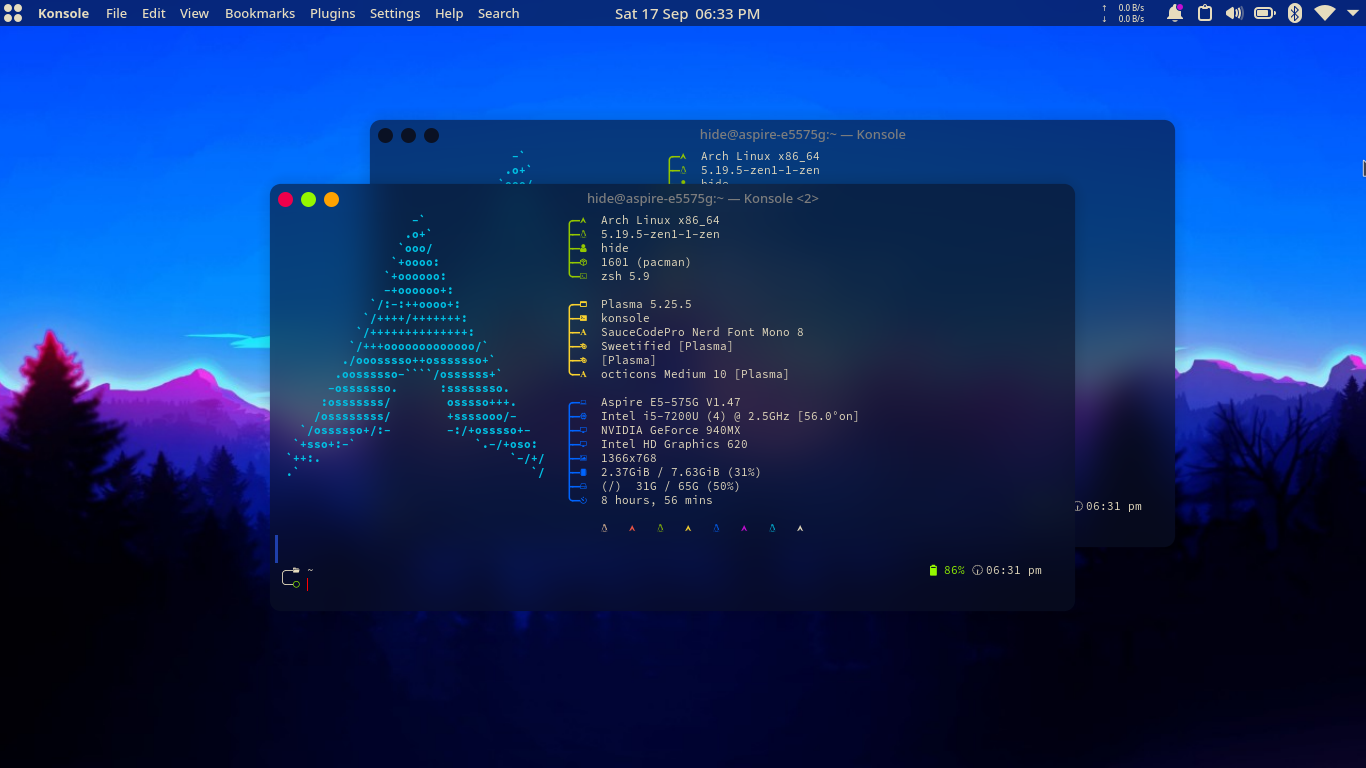Check battery status in the system tray

tap(1264, 13)
